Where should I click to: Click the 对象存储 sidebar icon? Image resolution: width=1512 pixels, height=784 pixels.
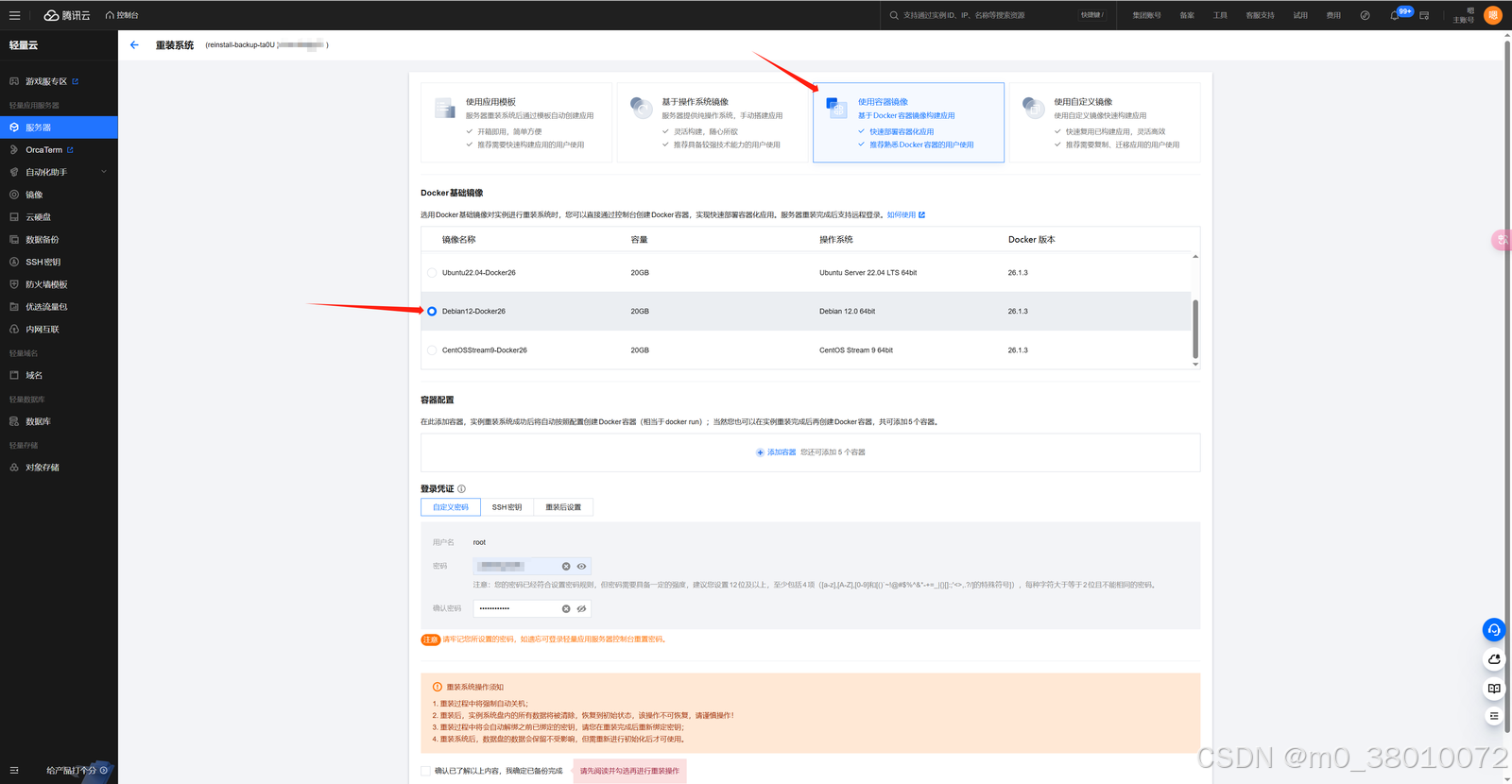pos(14,468)
